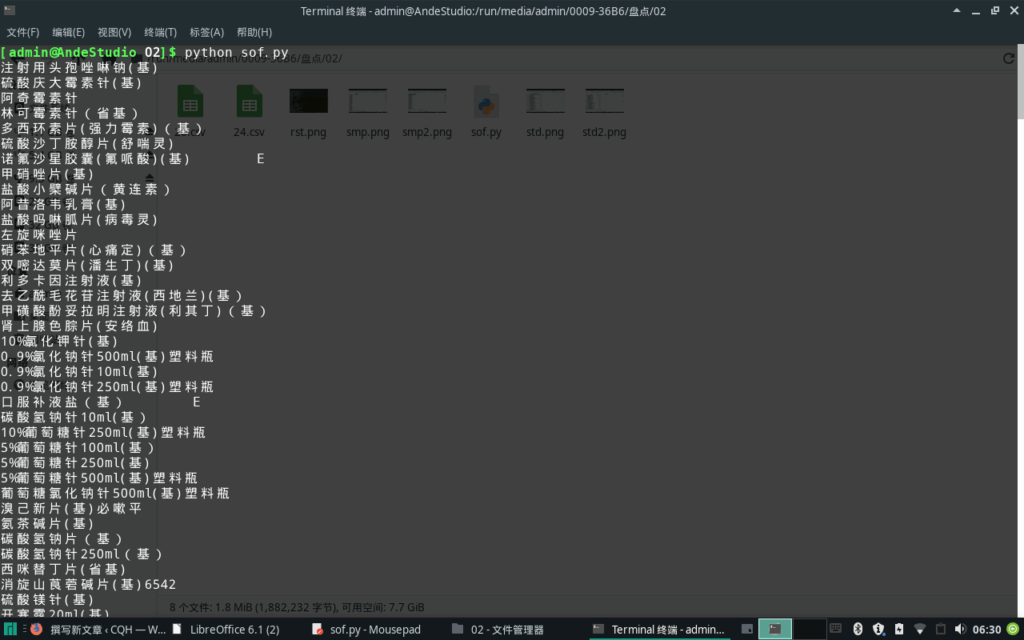Click the 06:30 clock
The image size is (1024, 640).
pos(986,629)
